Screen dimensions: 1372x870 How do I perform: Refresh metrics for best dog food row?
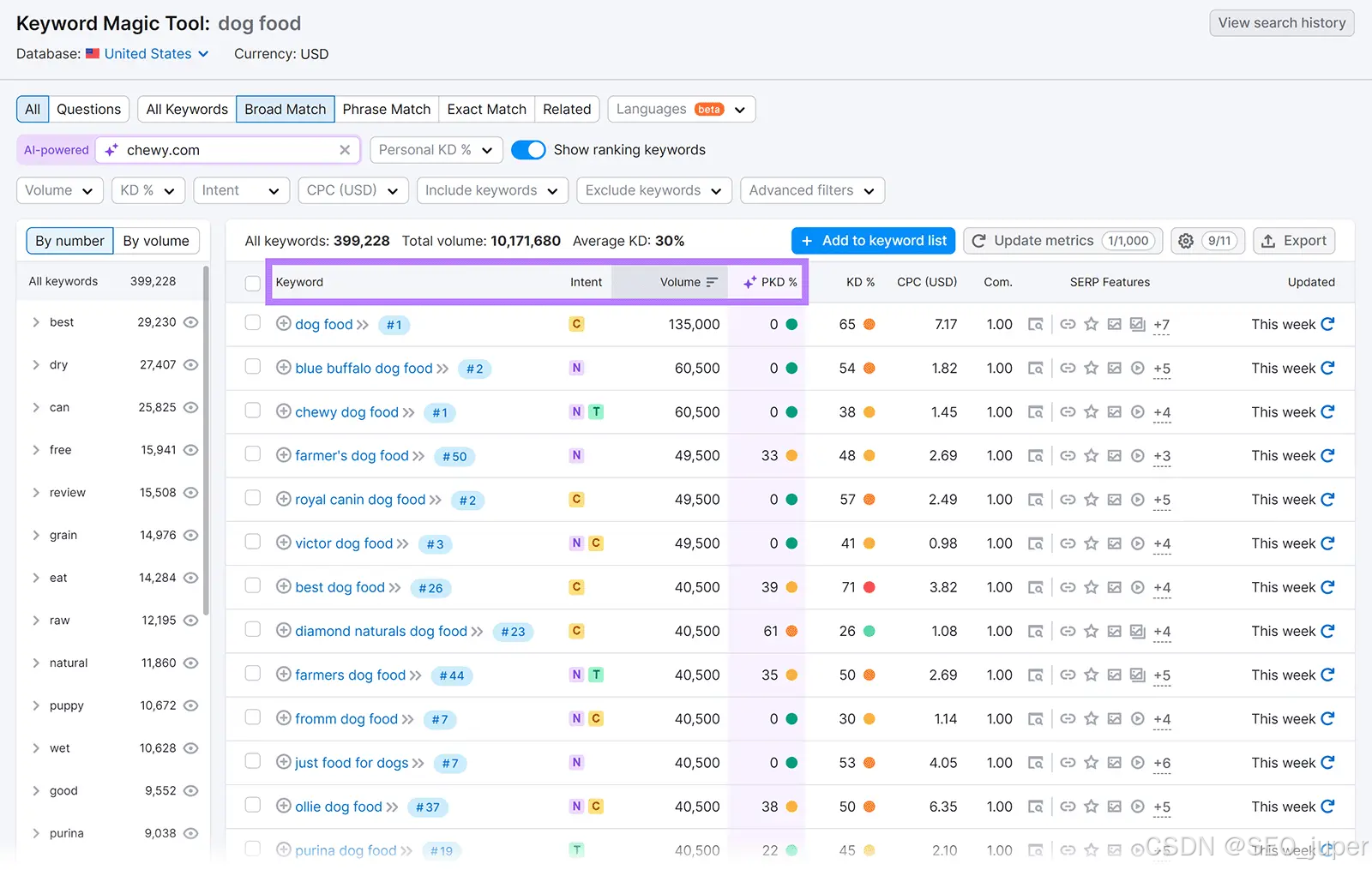tap(1327, 587)
